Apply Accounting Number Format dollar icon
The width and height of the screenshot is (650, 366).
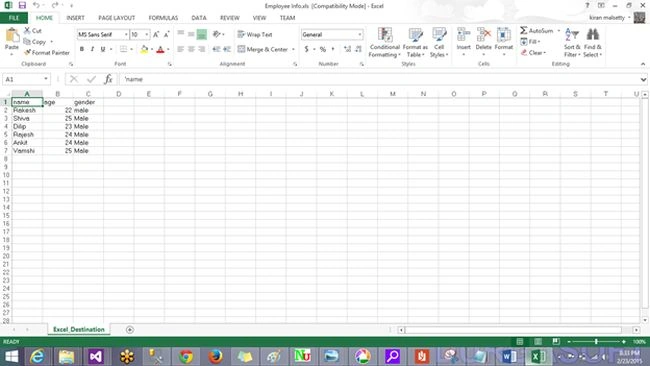pos(306,49)
